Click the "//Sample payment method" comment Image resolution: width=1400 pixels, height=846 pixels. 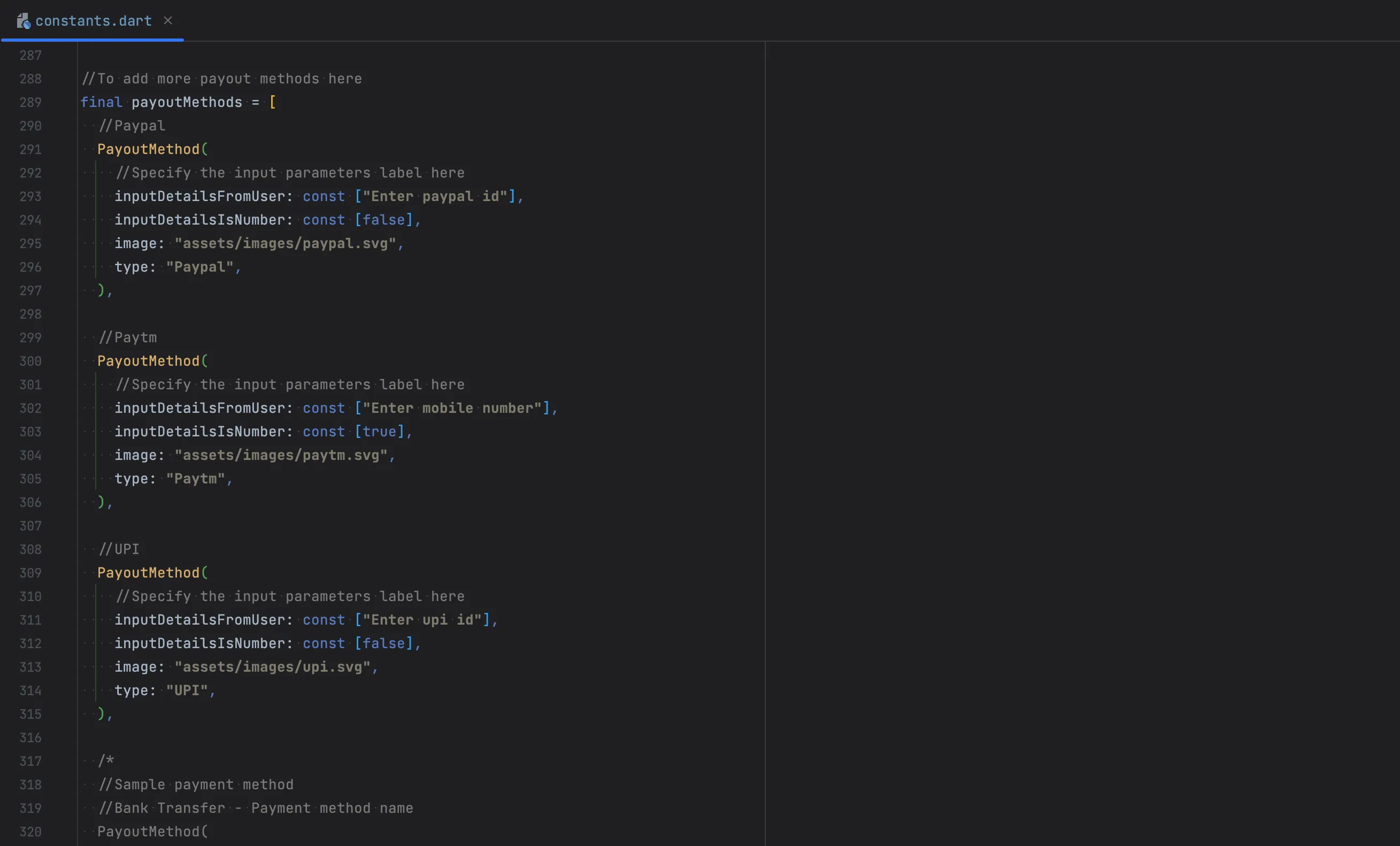196,785
